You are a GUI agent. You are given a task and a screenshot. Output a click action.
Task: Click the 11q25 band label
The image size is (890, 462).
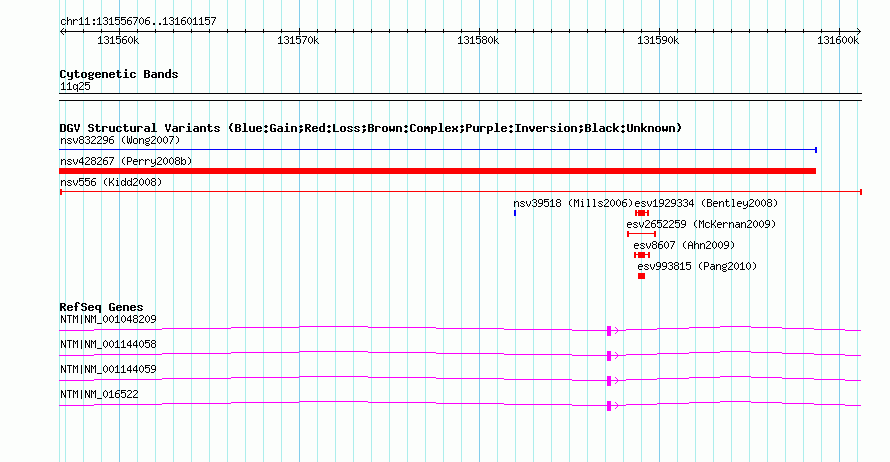[x=75, y=87]
